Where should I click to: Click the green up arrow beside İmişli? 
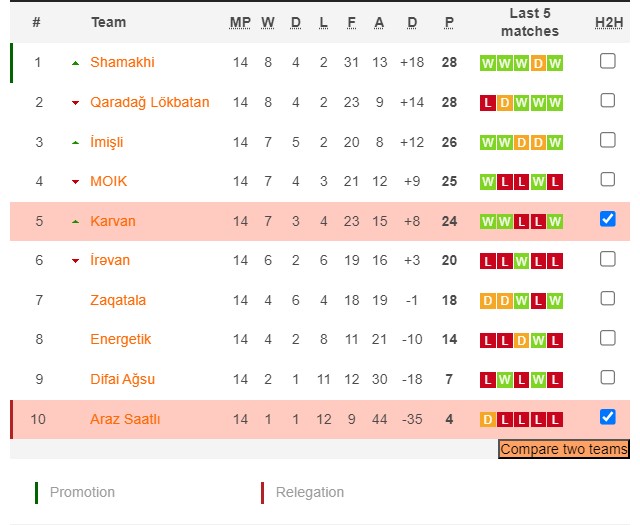pos(75,142)
